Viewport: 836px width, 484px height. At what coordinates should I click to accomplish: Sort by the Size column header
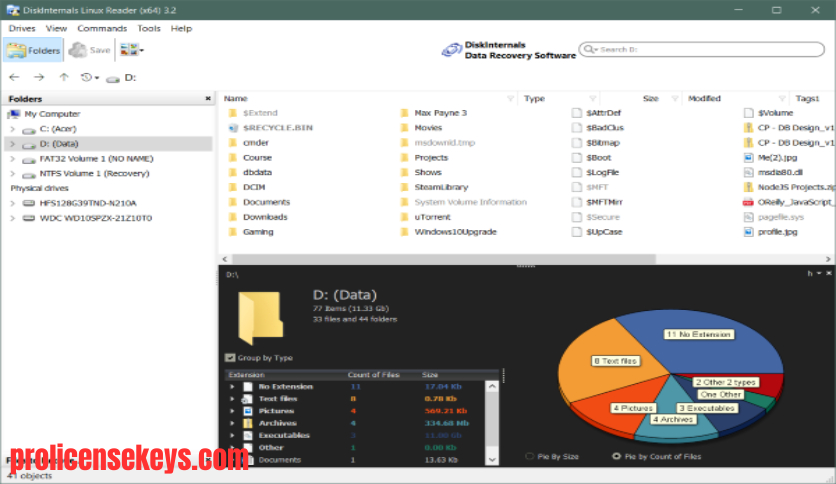pyautogui.click(x=650, y=99)
